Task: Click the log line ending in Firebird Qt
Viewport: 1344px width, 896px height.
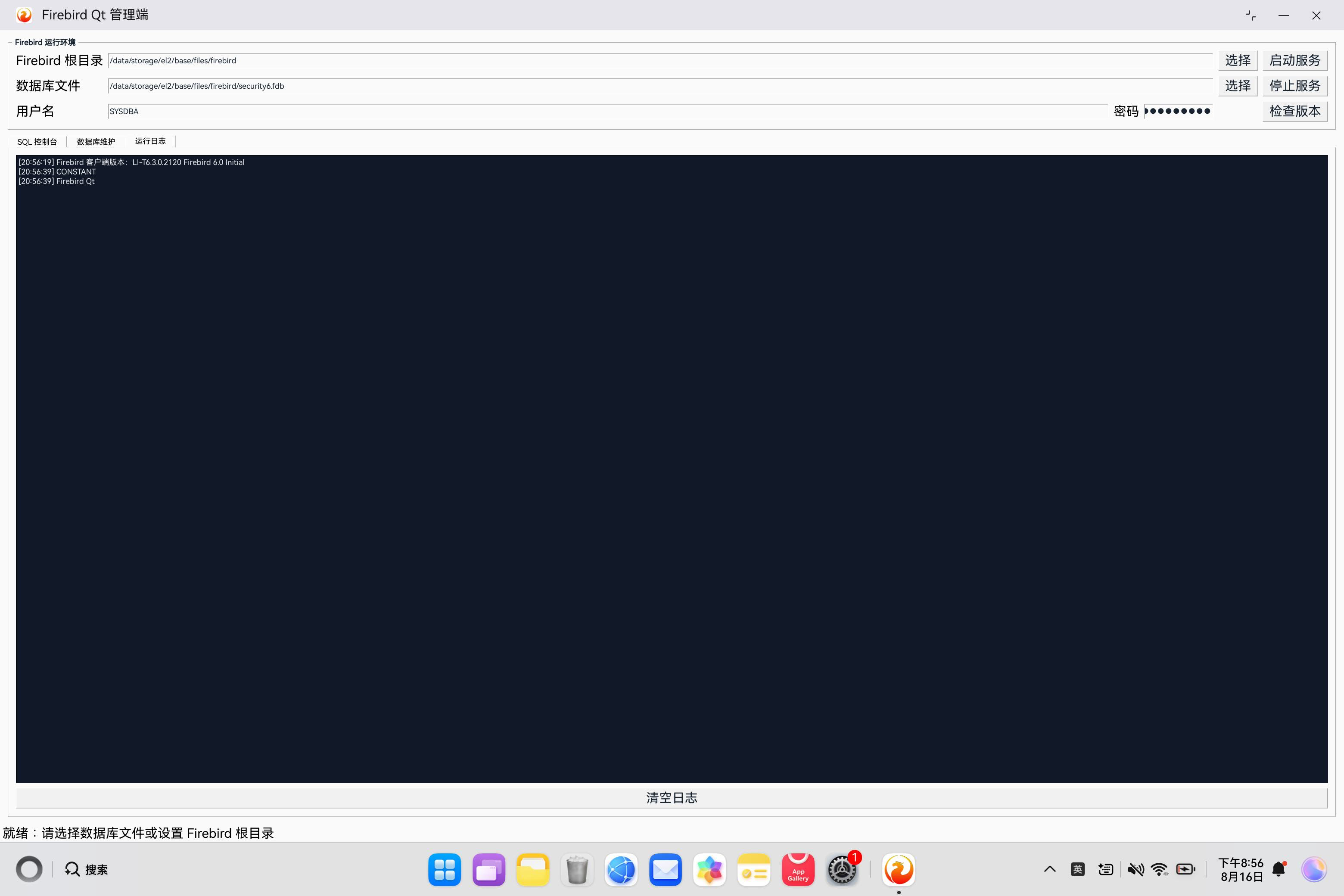Action: 56,181
